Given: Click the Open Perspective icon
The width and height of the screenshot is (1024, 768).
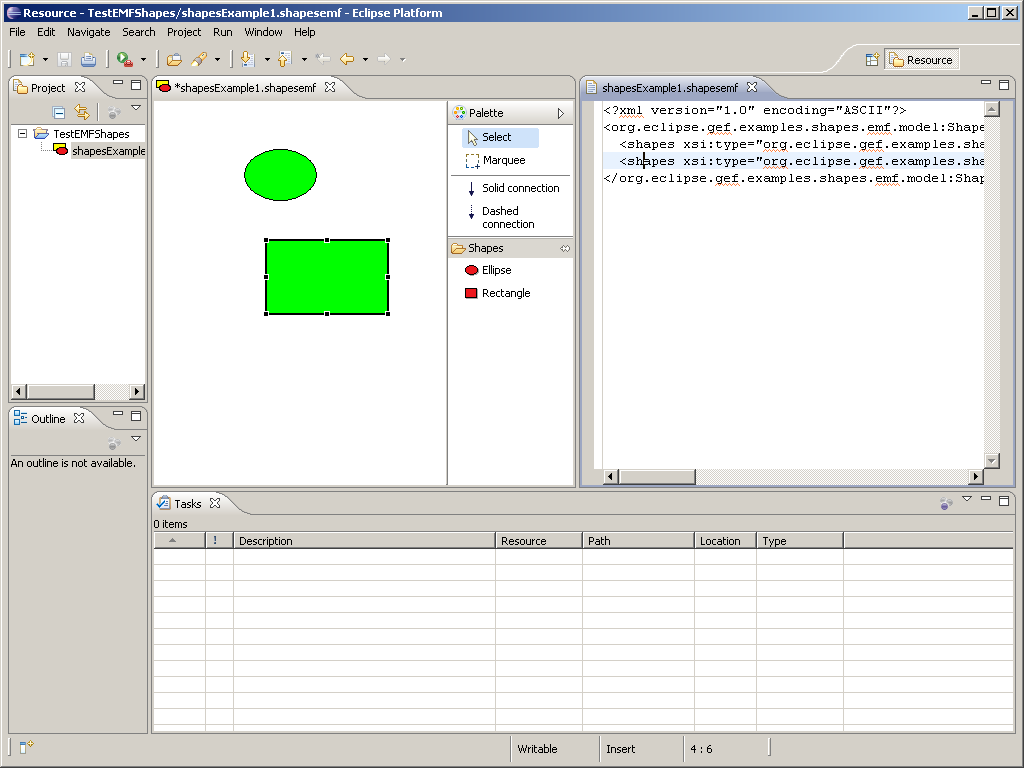Looking at the screenshot, I should point(872,60).
